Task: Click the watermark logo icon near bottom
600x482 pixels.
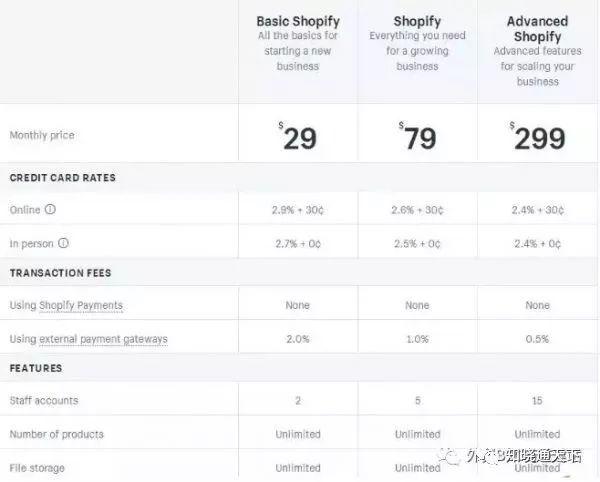Action: (x=450, y=456)
